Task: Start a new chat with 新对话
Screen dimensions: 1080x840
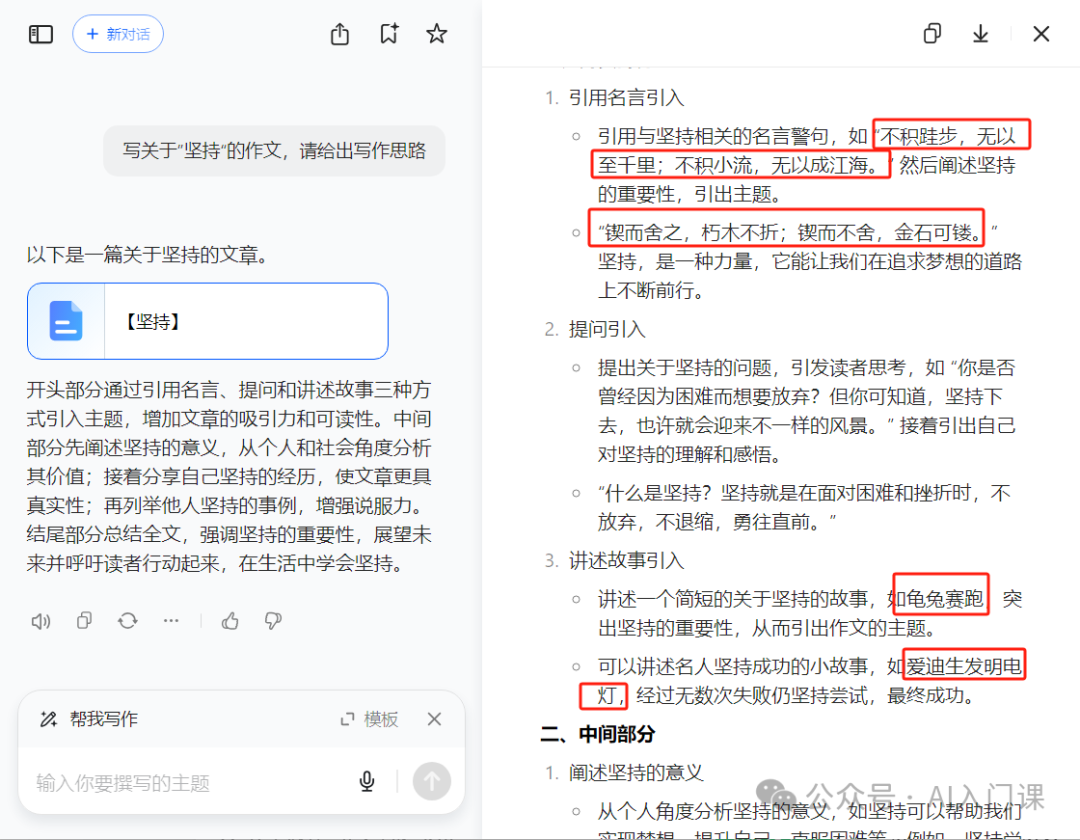Action: coord(118,34)
